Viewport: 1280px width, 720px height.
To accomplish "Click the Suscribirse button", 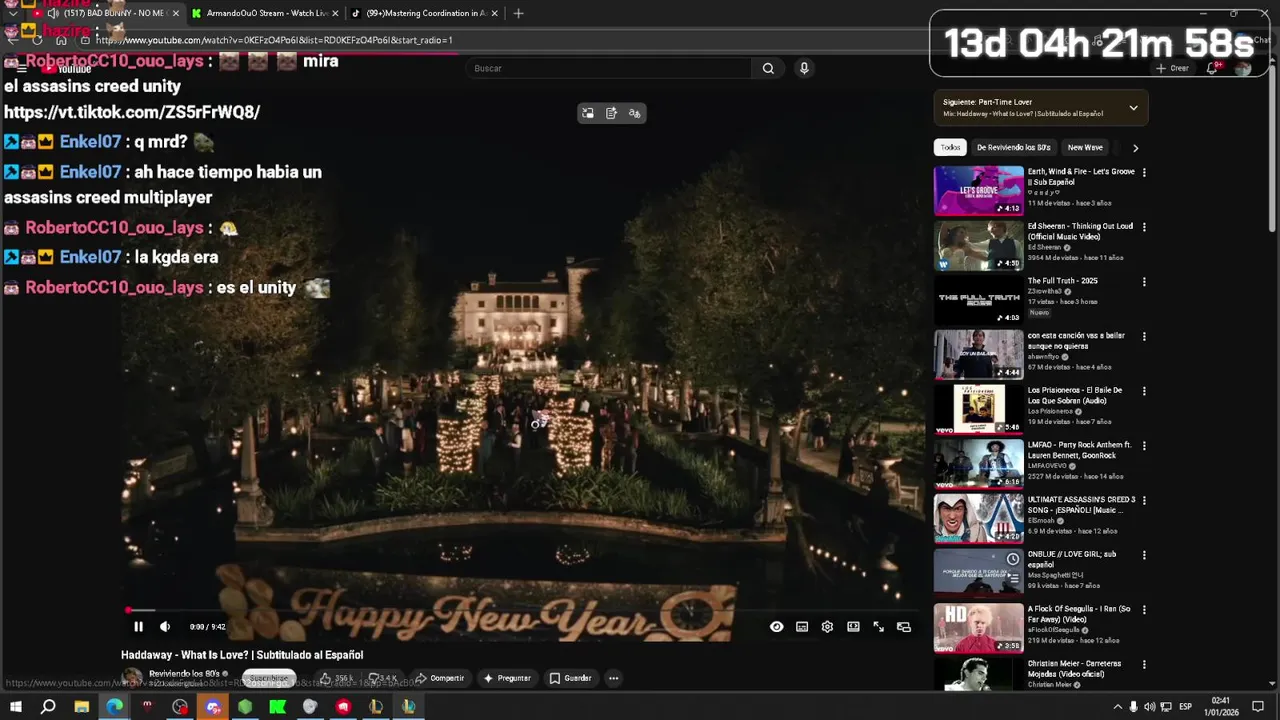I will pos(268,678).
